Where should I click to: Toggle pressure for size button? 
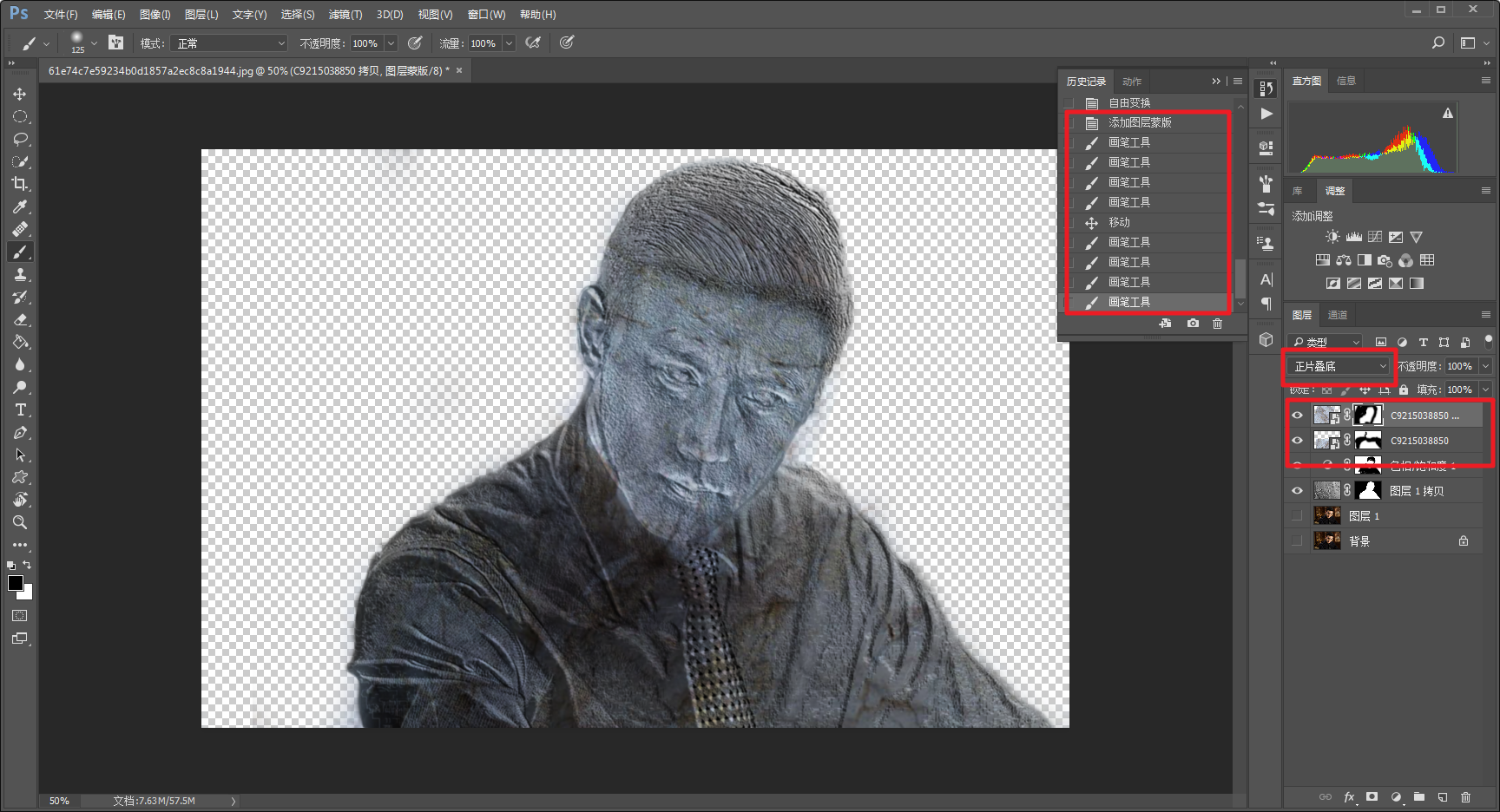coord(567,43)
